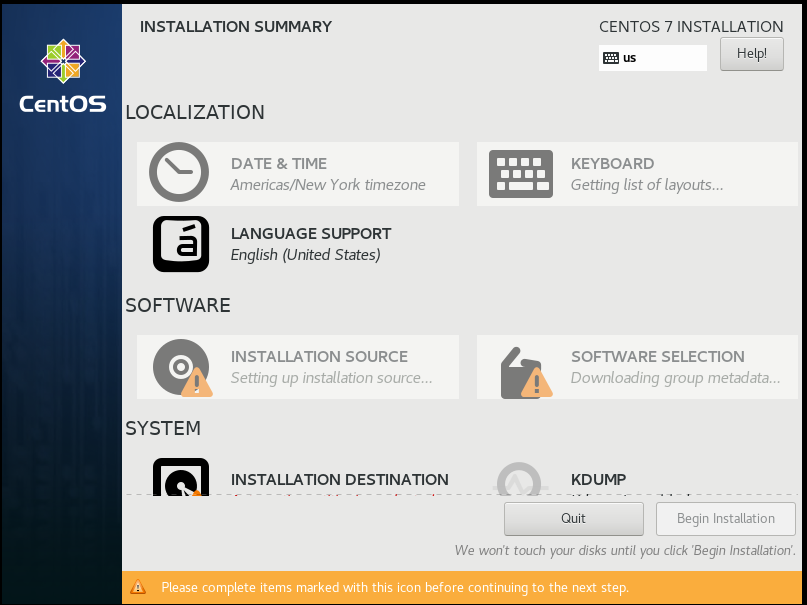This screenshot has height=605, width=807.
Task: Open Installation Destination hard drive icon
Action: pyautogui.click(x=181, y=477)
